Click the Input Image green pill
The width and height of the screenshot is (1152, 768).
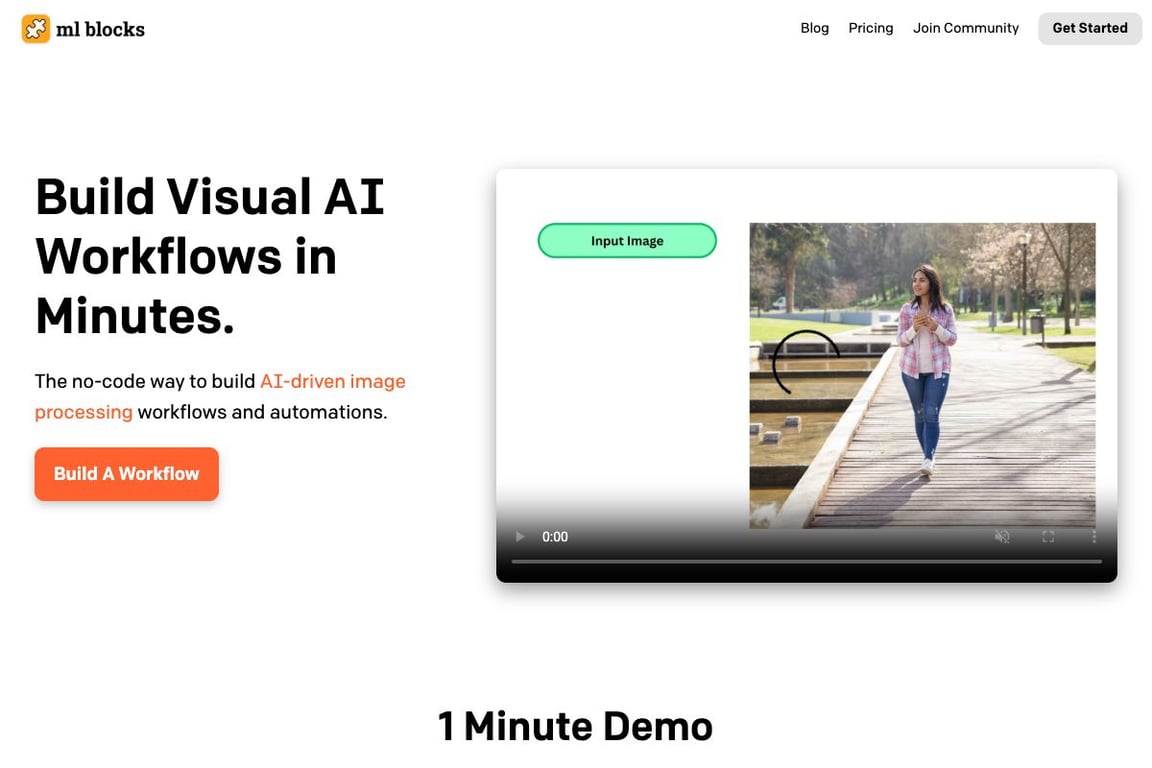click(627, 240)
